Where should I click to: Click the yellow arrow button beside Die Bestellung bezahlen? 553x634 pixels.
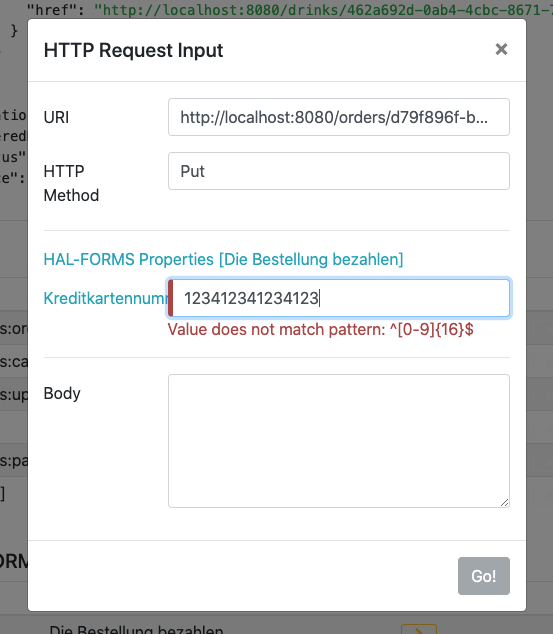coord(419,629)
